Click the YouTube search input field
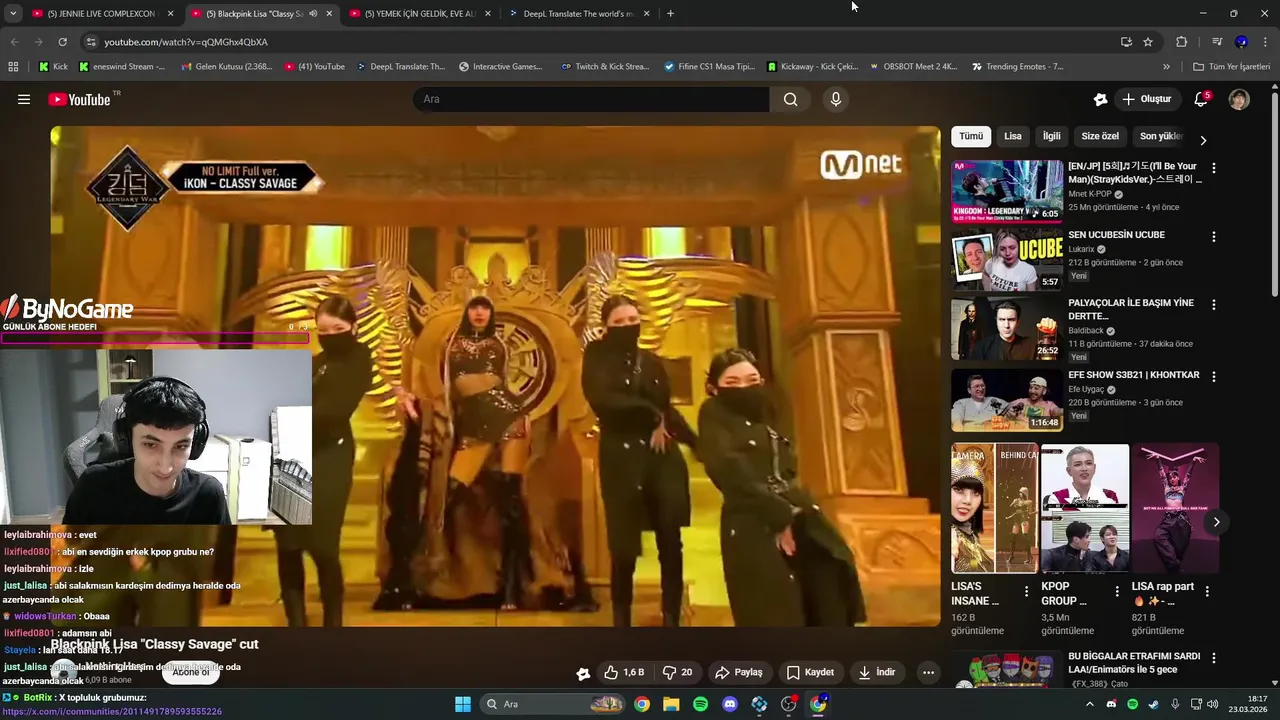The image size is (1280, 720). coord(591,99)
